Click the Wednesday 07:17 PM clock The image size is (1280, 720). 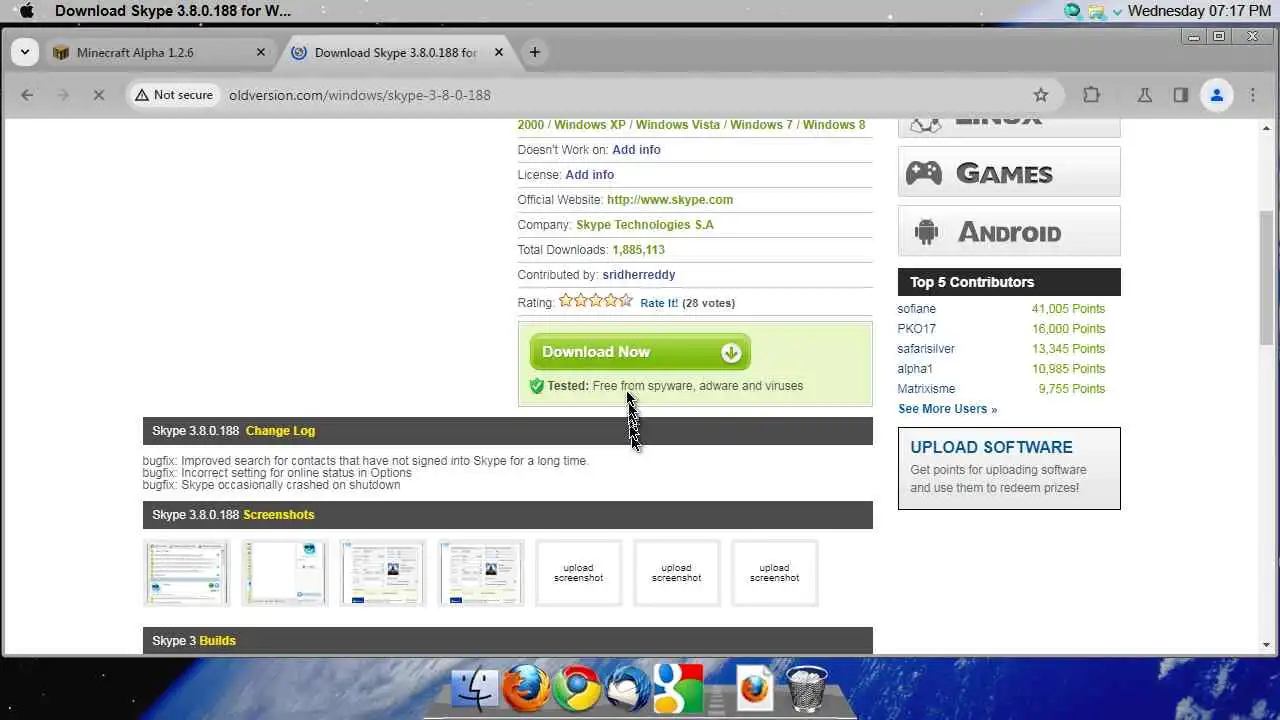(x=1199, y=11)
